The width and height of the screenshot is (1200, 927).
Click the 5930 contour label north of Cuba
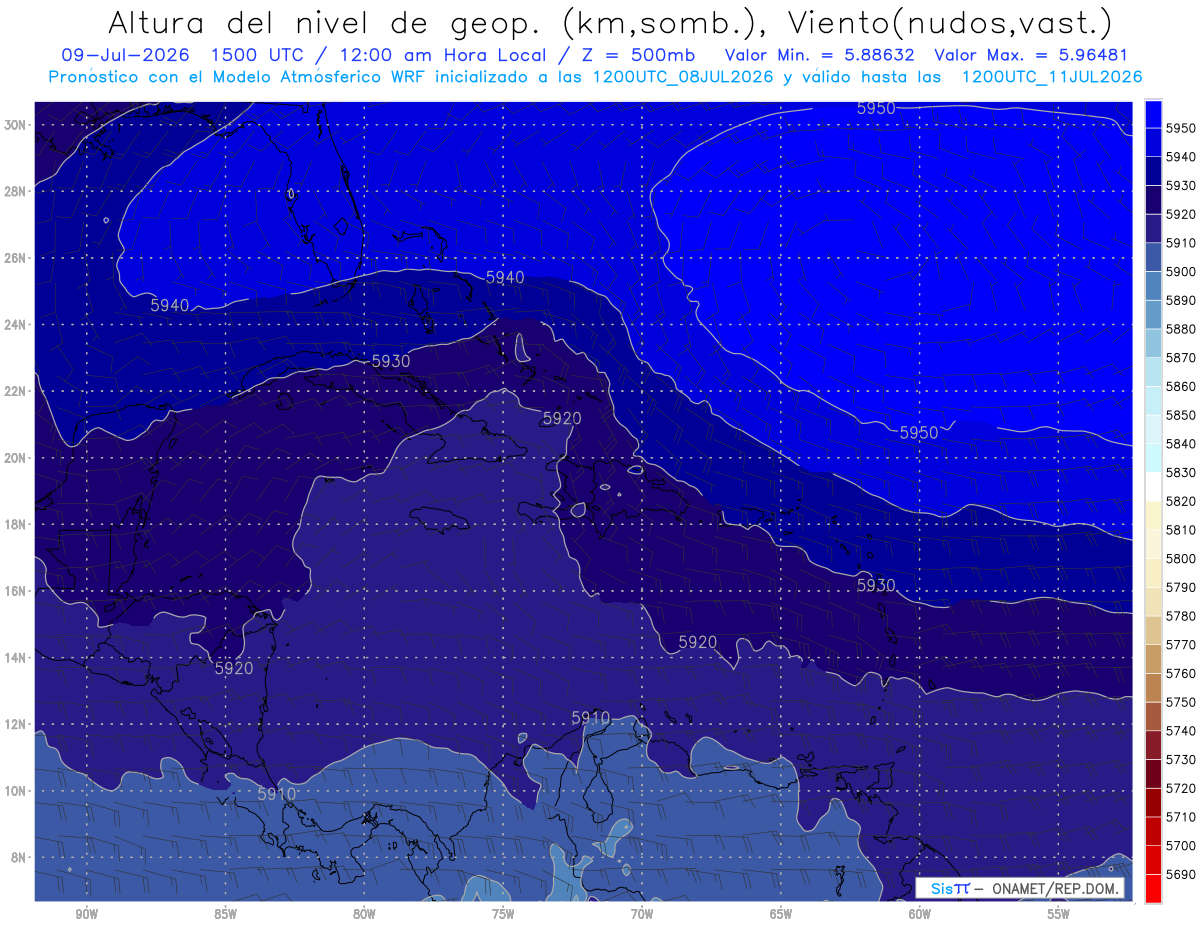[x=391, y=360]
